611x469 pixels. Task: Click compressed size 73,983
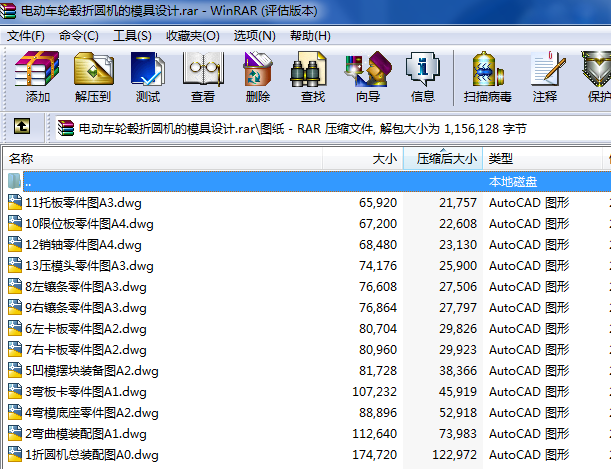point(458,434)
